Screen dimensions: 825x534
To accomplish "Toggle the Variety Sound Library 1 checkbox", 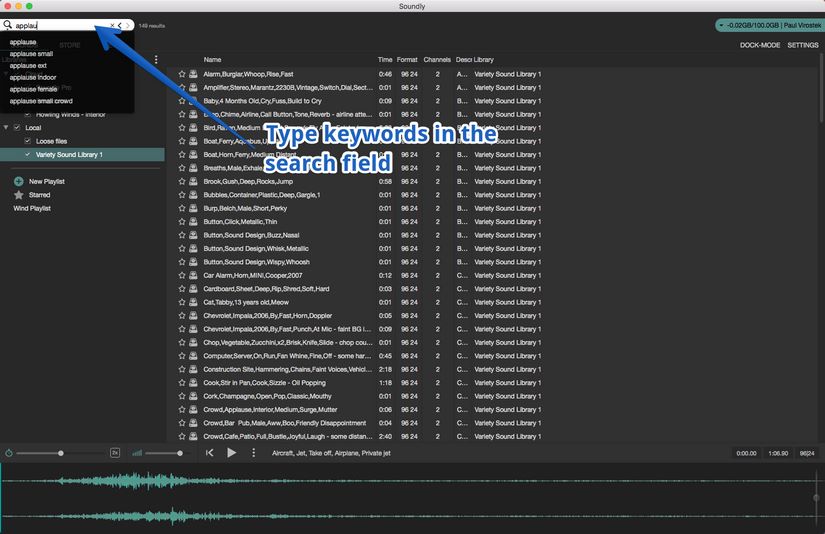I will click(28, 155).
